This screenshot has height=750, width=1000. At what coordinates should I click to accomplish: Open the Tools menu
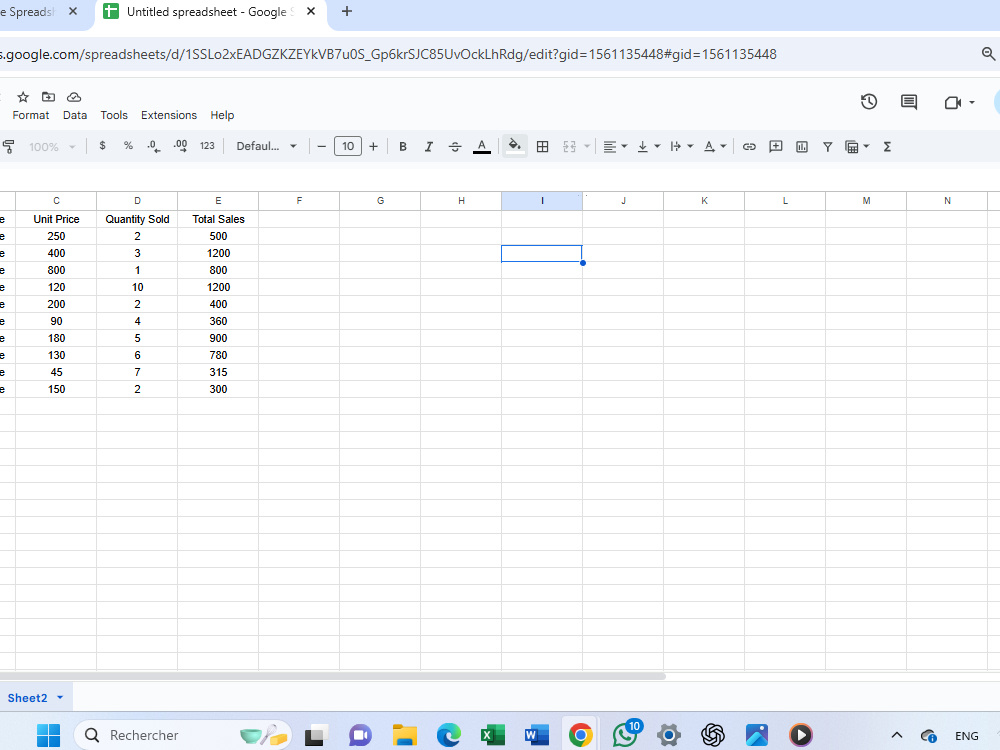[x=114, y=115]
